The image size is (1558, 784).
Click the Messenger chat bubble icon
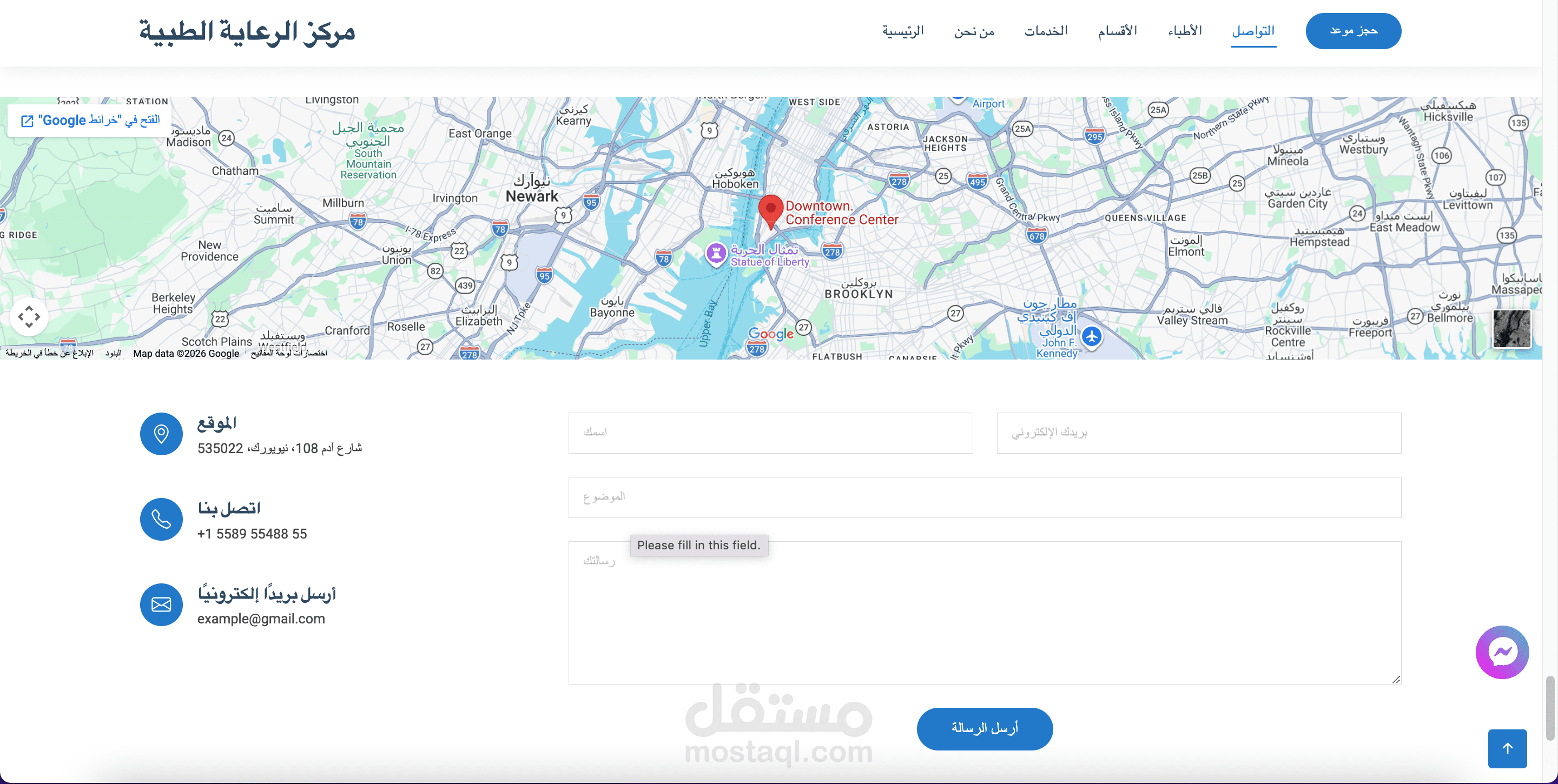(1502, 652)
